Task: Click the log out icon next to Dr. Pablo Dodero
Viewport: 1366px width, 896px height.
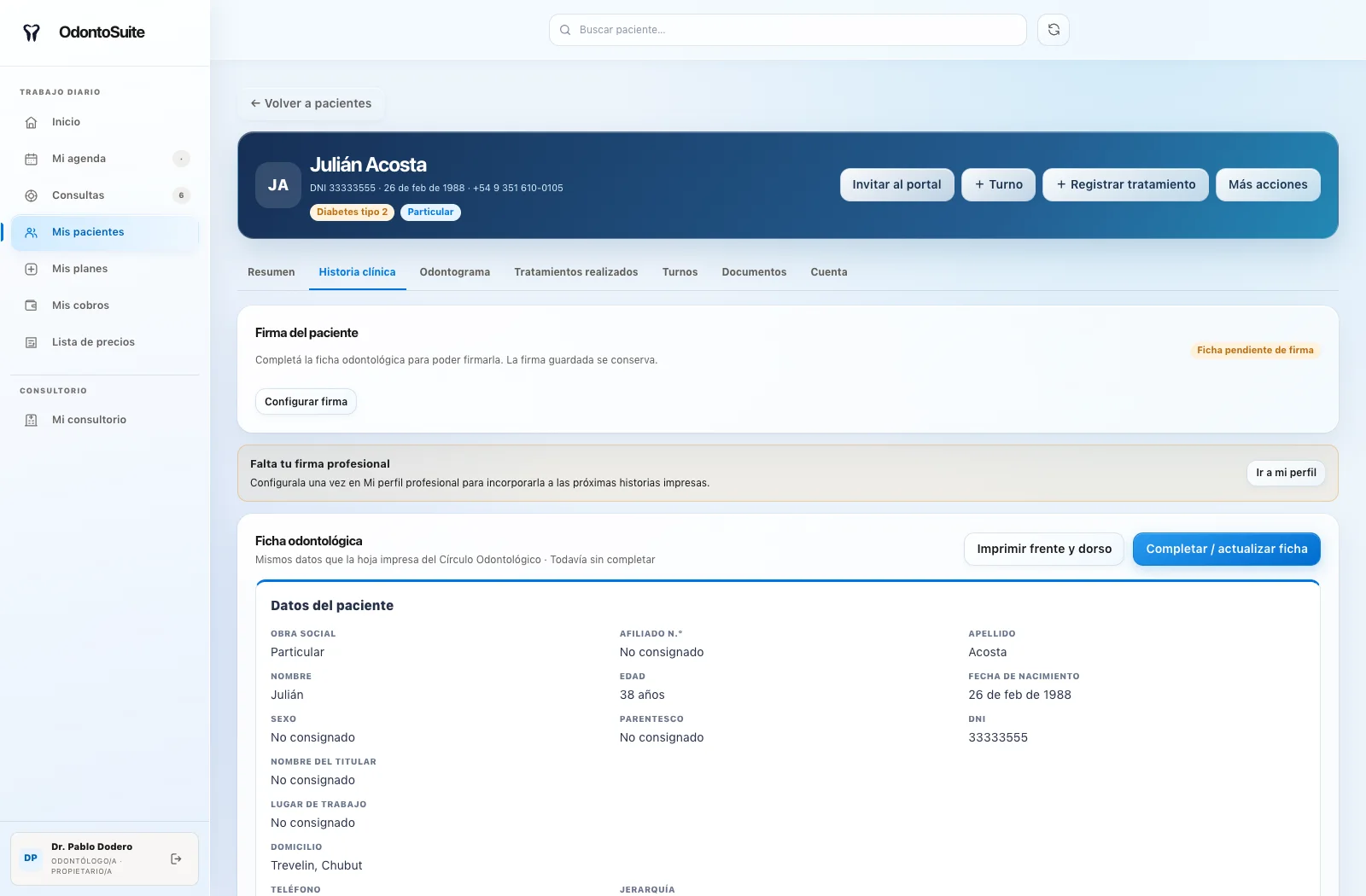Action: [176, 858]
